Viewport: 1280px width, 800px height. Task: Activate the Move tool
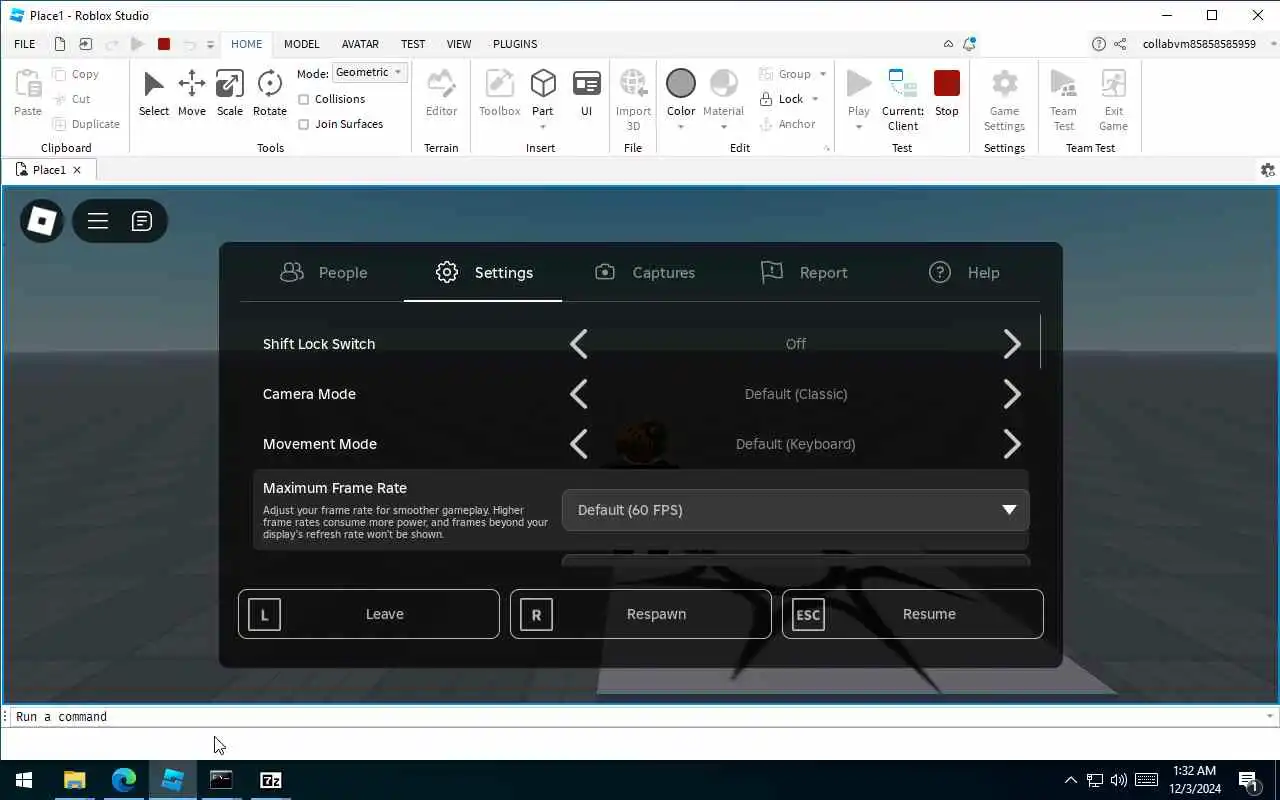click(192, 94)
